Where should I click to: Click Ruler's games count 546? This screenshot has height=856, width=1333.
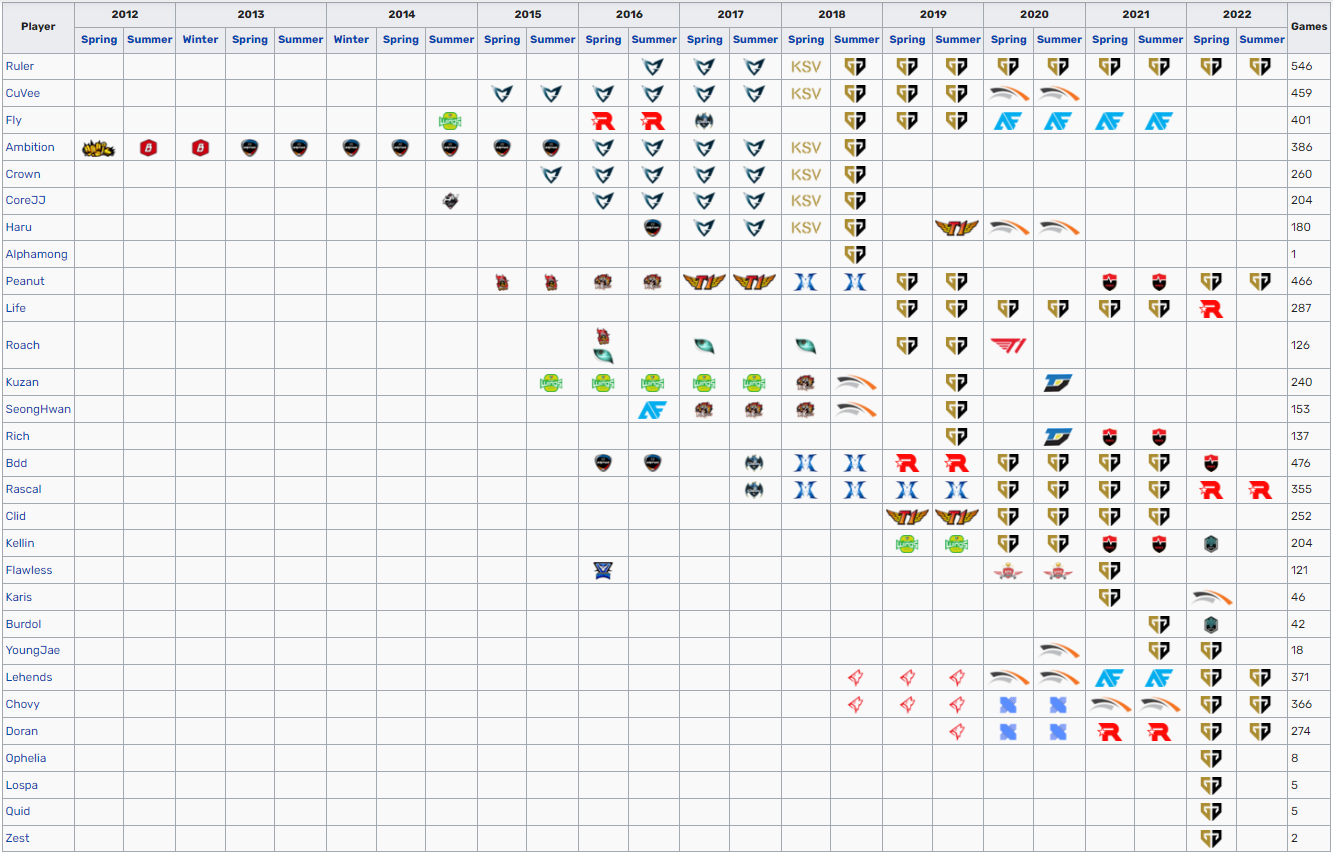(1301, 67)
